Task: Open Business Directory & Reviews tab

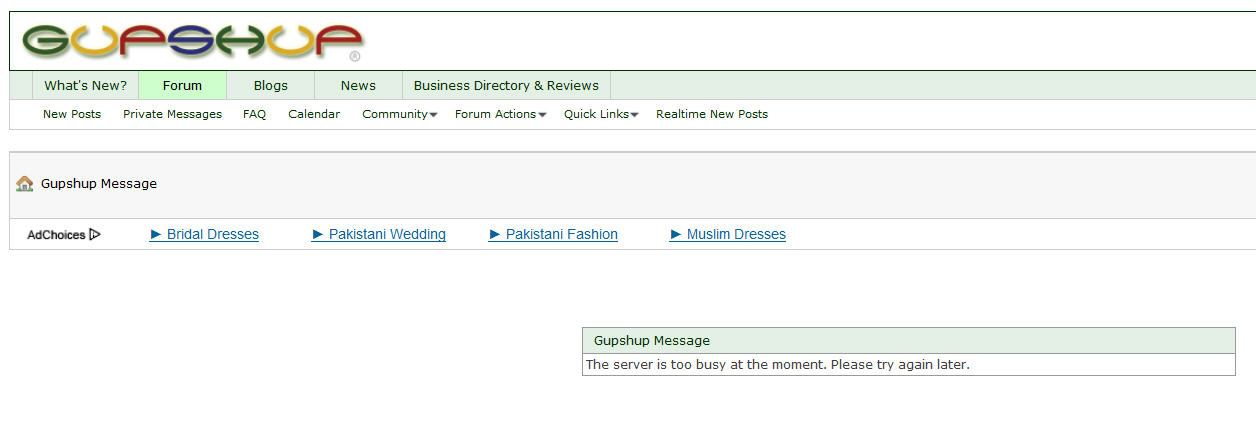Action: coord(506,86)
